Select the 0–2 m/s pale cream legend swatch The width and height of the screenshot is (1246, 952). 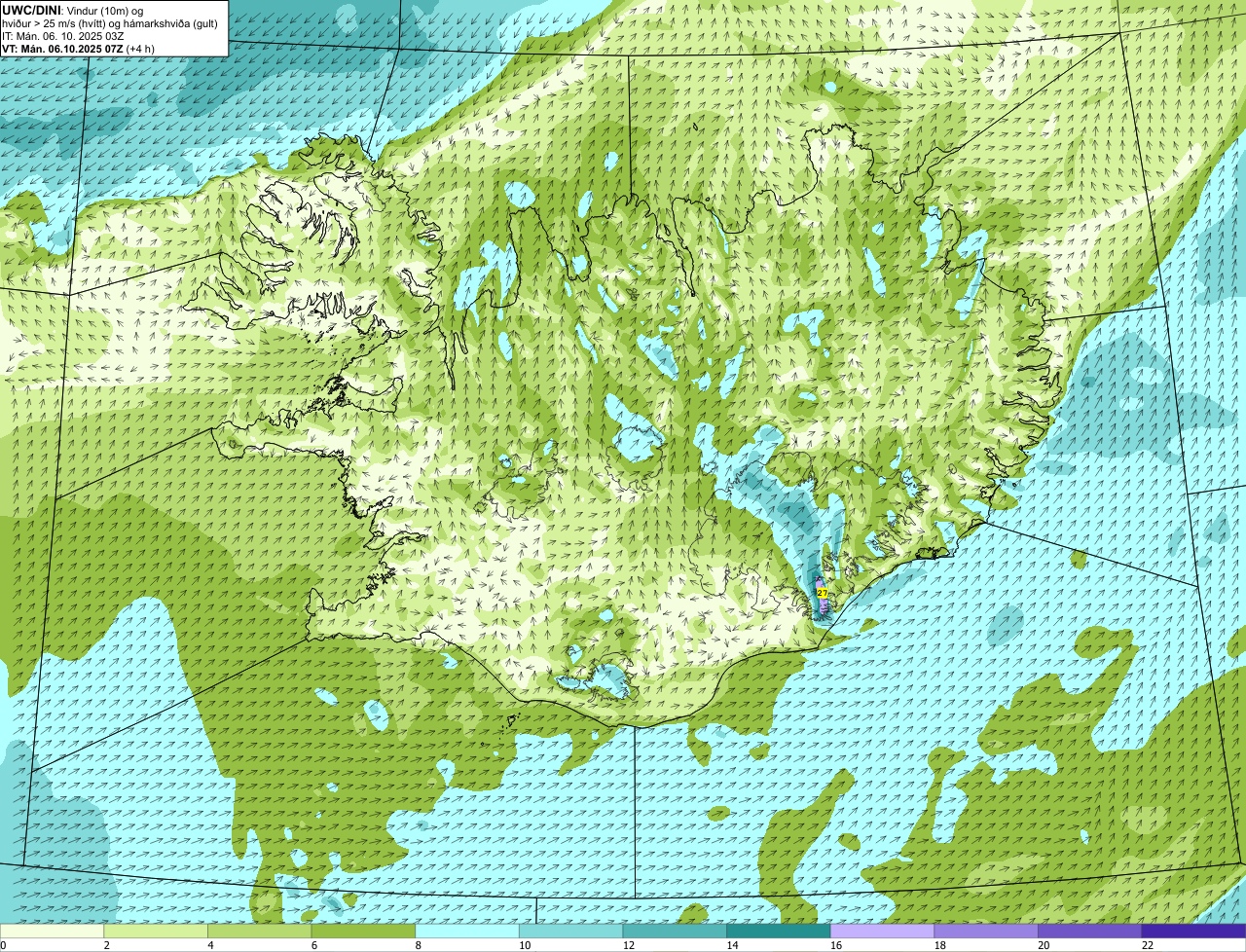click(x=52, y=932)
